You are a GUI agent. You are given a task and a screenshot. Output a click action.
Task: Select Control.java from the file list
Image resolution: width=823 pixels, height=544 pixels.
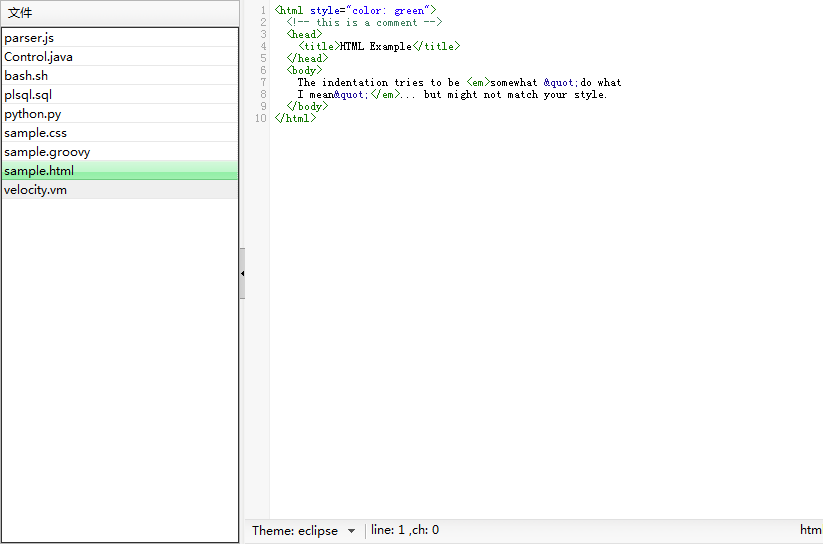38,57
